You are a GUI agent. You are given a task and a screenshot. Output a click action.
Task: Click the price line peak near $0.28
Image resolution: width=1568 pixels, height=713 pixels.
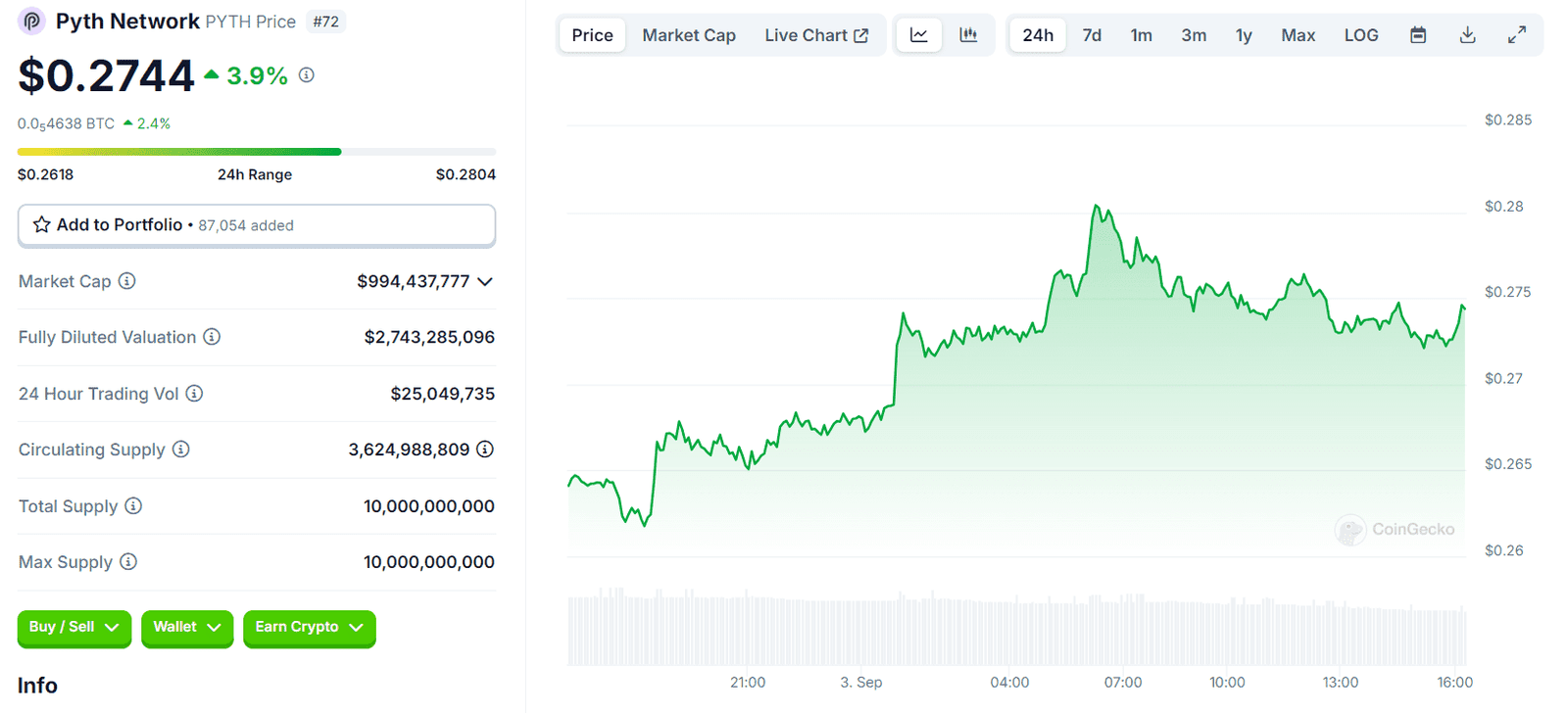tap(1096, 207)
